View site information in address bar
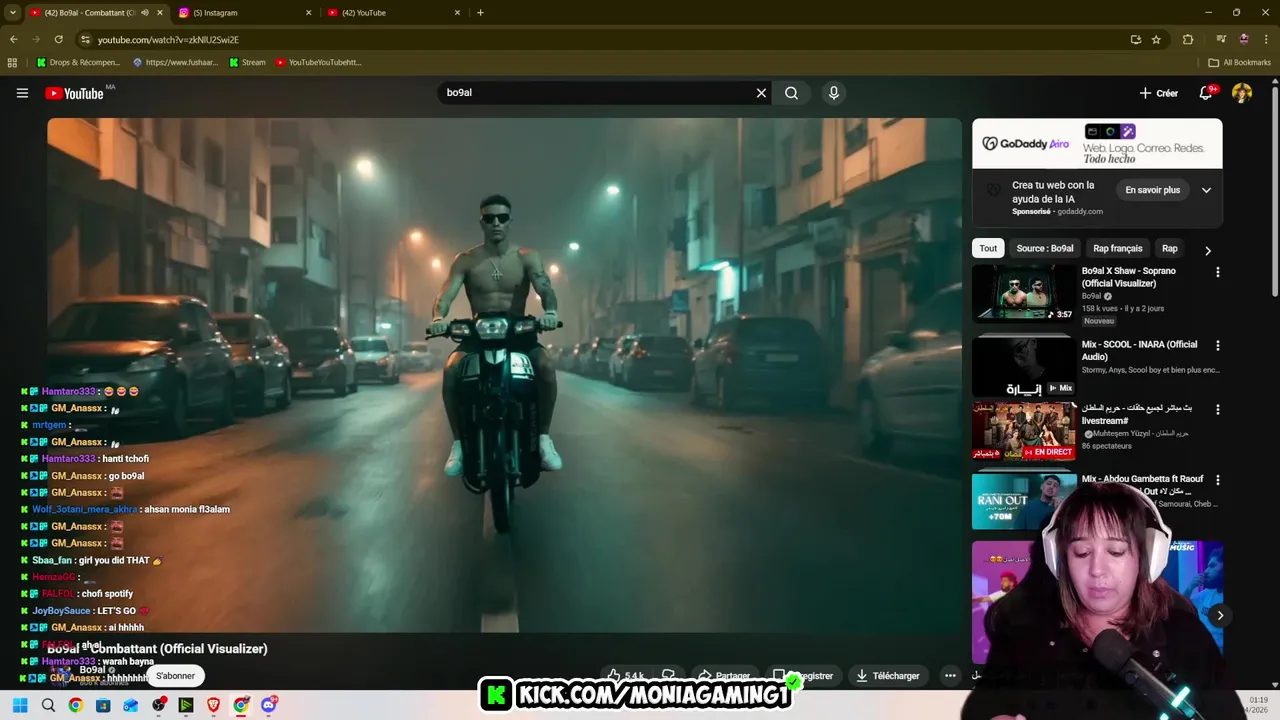Image resolution: width=1280 pixels, height=720 pixels. 85,39
